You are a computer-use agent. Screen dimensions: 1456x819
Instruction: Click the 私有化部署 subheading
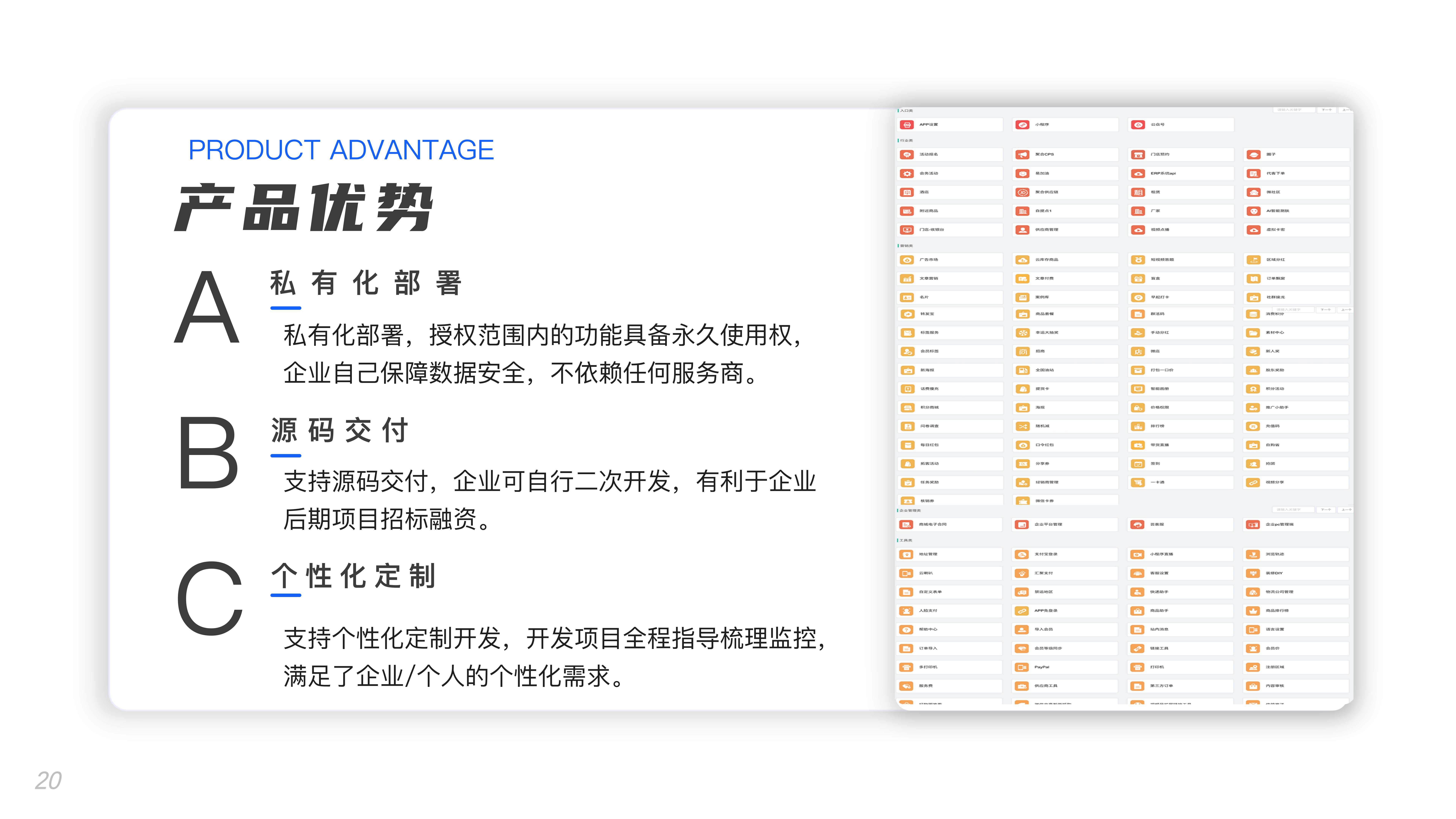coord(366,283)
